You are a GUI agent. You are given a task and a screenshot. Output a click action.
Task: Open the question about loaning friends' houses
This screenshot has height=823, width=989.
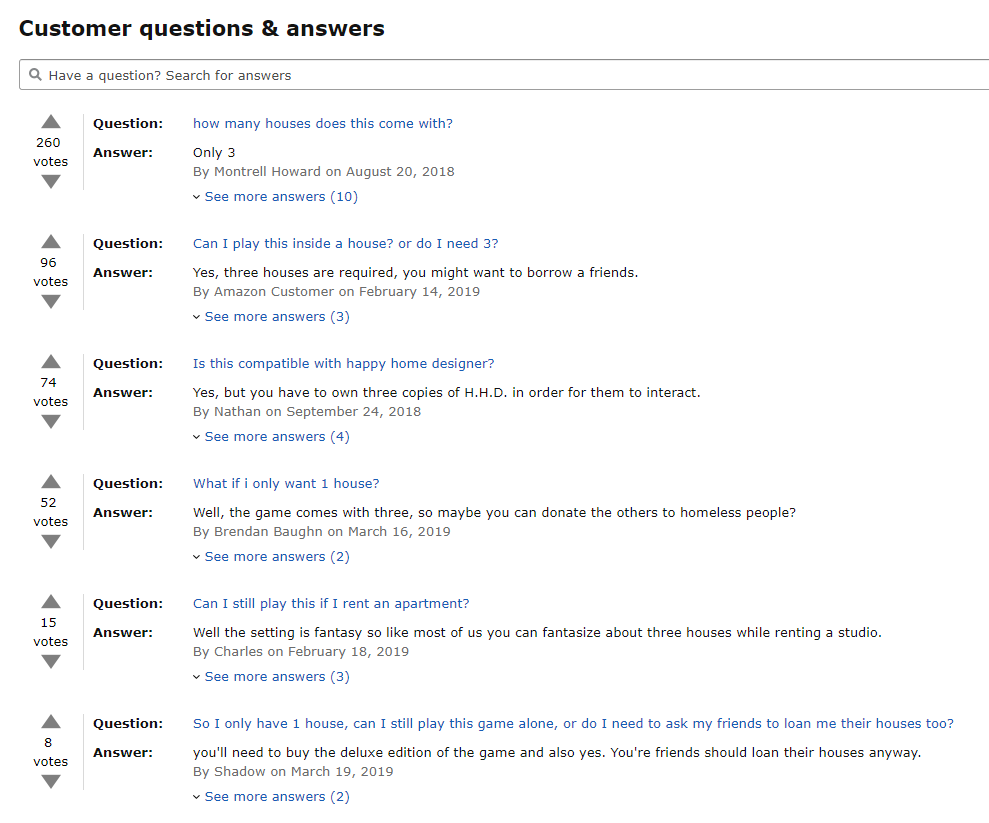(573, 723)
